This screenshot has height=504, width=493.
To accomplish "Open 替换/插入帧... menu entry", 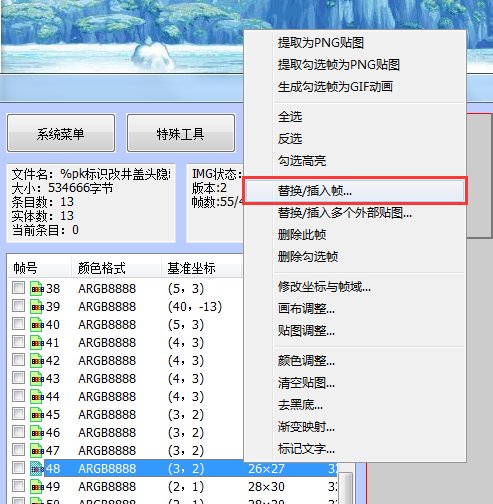I will (x=355, y=191).
